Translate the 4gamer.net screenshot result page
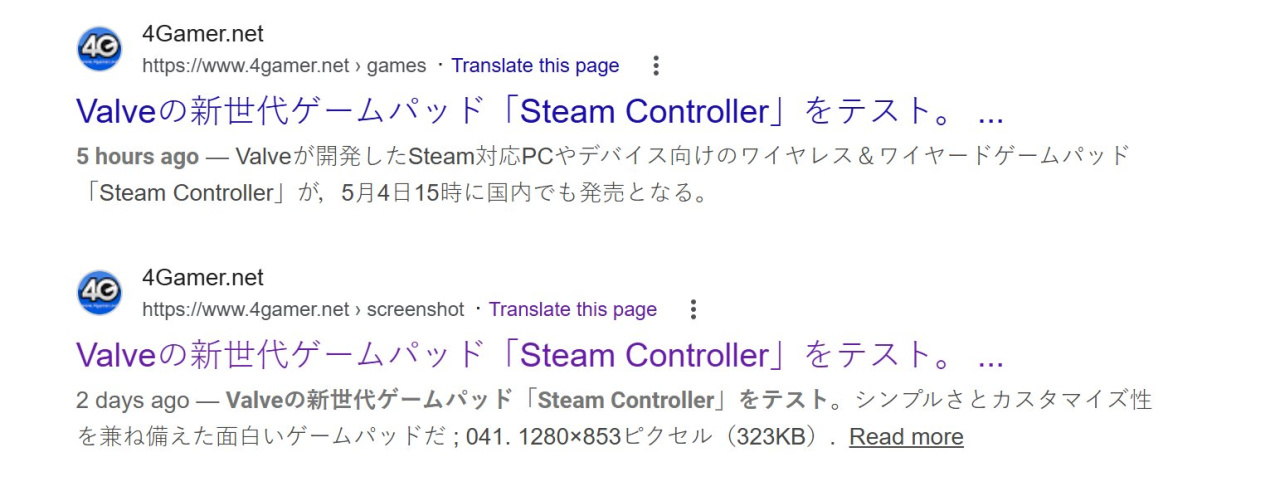Image resolution: width=1280 pixels, height=491 pixels. click(x=572, y=310)
